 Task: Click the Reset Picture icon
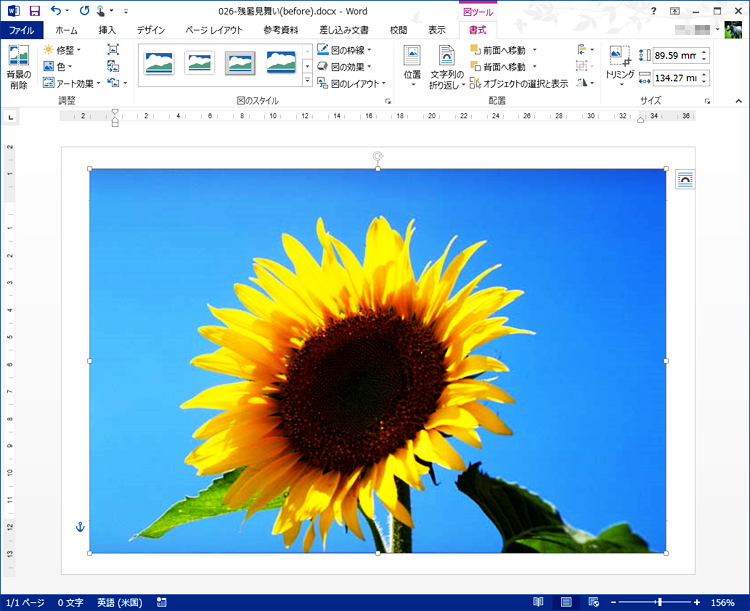pyautogui.click(x=113, y=83)
